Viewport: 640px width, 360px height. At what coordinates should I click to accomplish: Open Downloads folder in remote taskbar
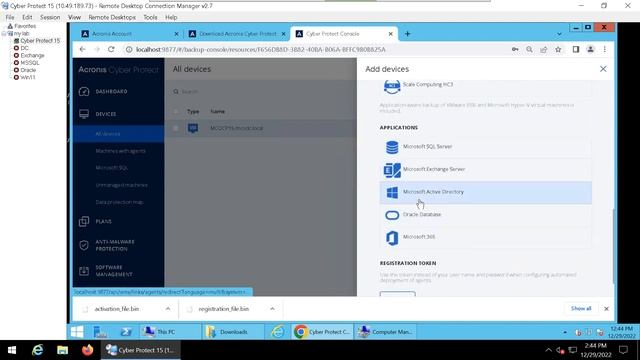point(233,332)
